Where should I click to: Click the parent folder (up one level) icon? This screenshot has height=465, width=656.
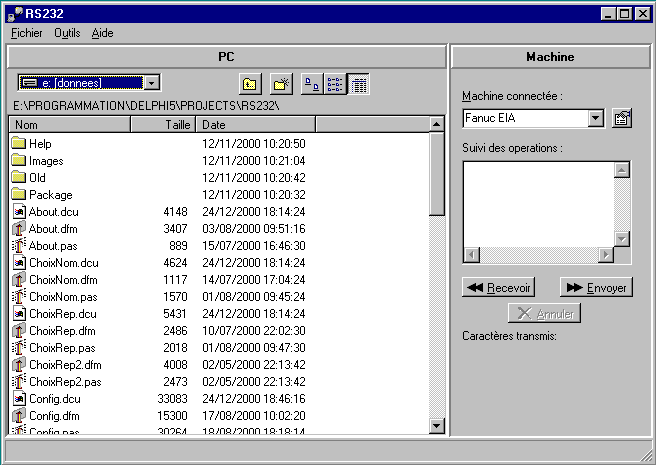point(251,84)
